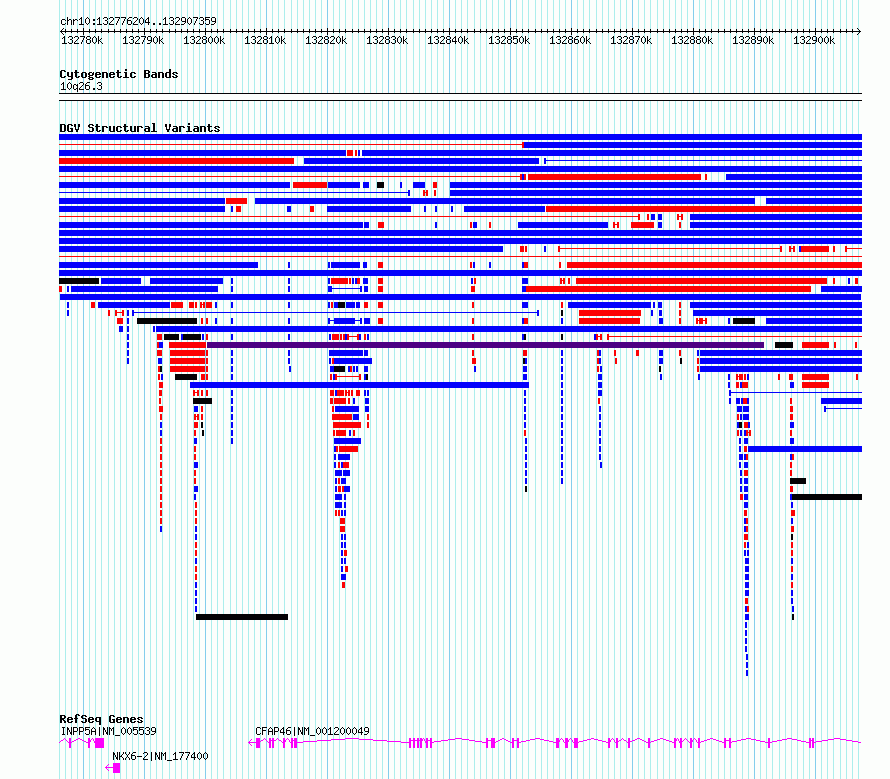Select the long black variant bar at the bottom
The width and height of the screenshot is (890, 779).
(x=242, y=617)
